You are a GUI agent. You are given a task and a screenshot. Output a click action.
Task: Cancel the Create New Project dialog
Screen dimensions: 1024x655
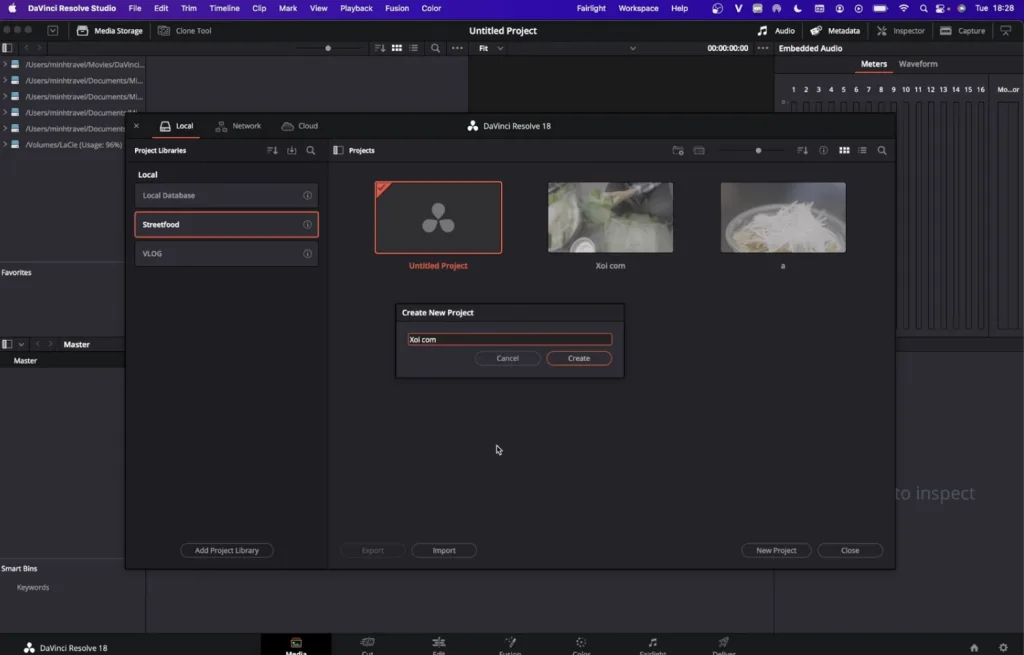tap(507, 359)
